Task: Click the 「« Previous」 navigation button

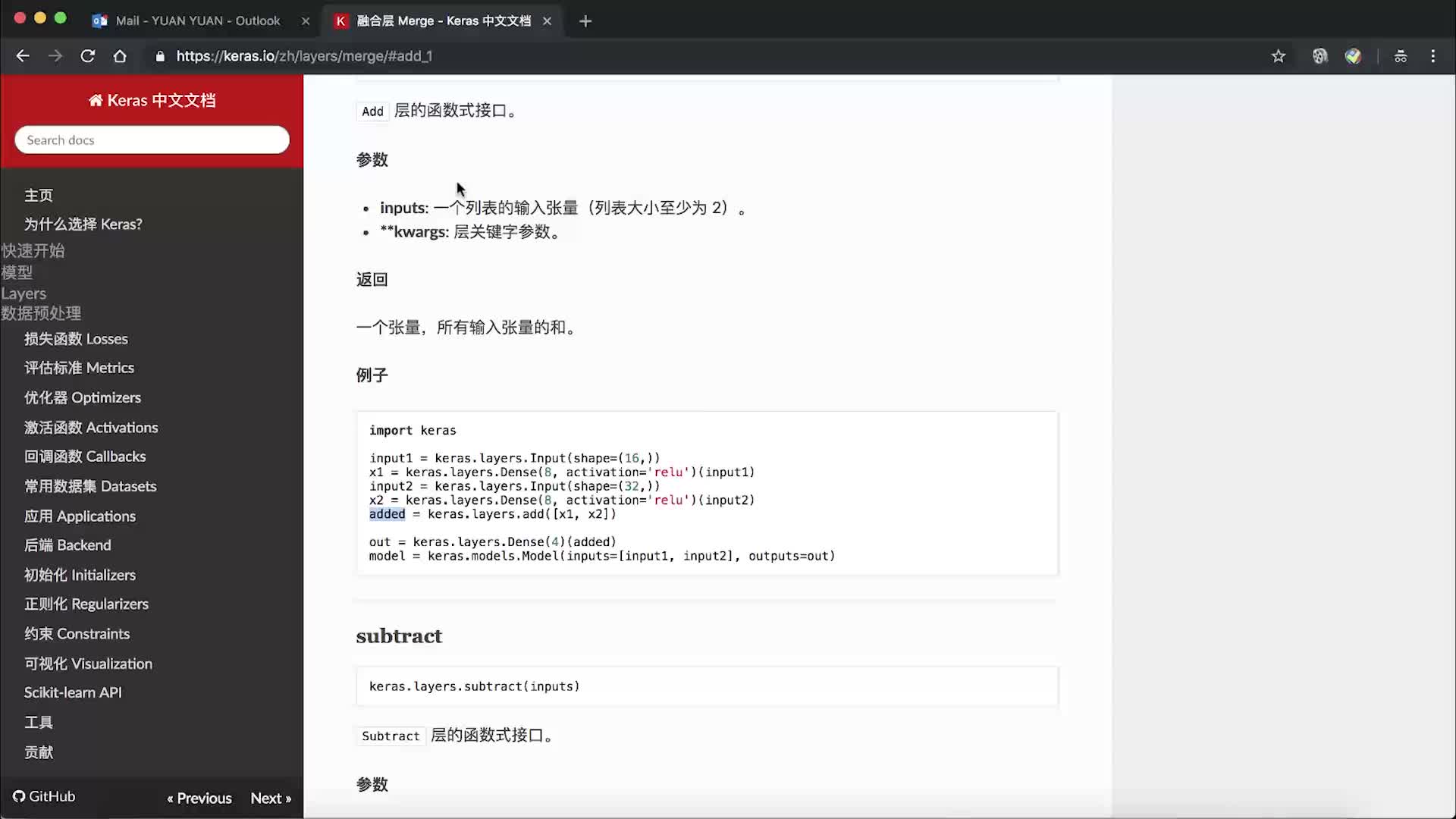Action: [199, 797]
